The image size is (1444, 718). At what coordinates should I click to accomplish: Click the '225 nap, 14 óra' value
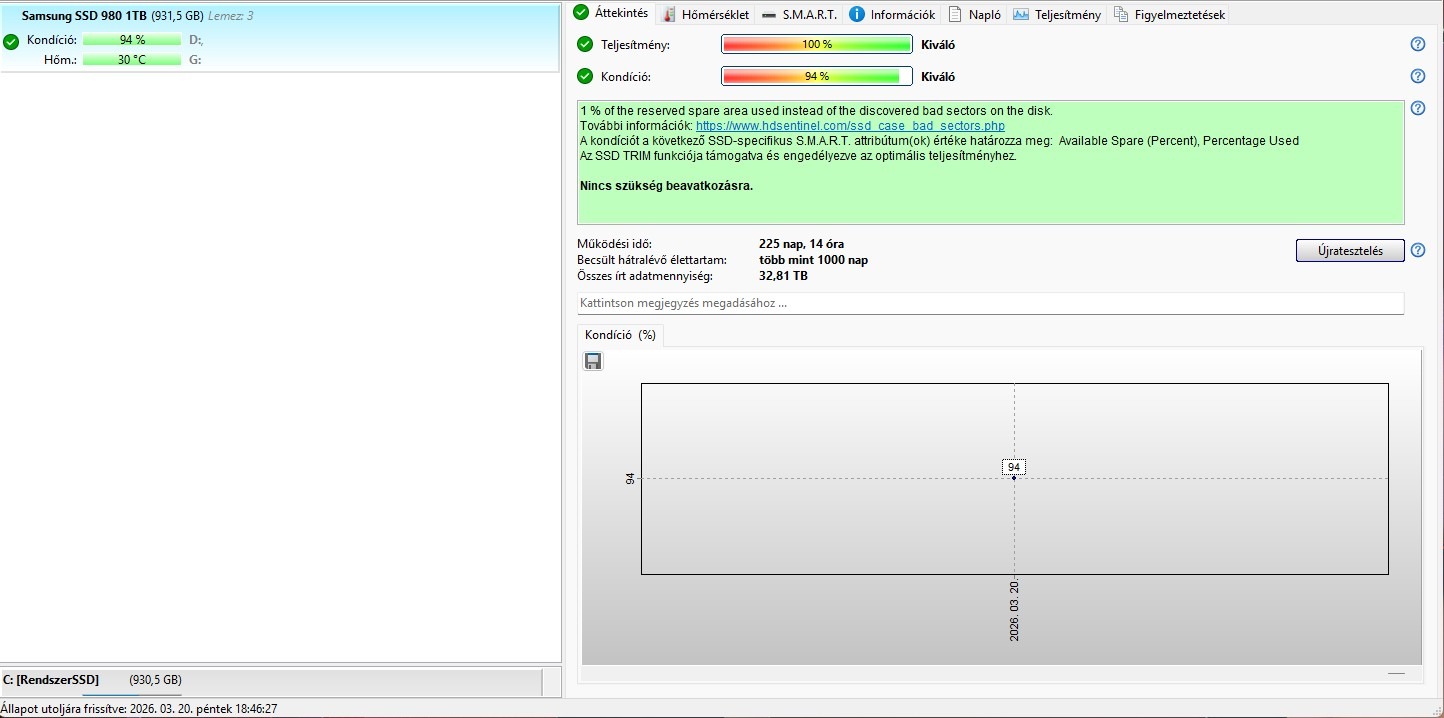pyautogui.click(x=801, y=244)
